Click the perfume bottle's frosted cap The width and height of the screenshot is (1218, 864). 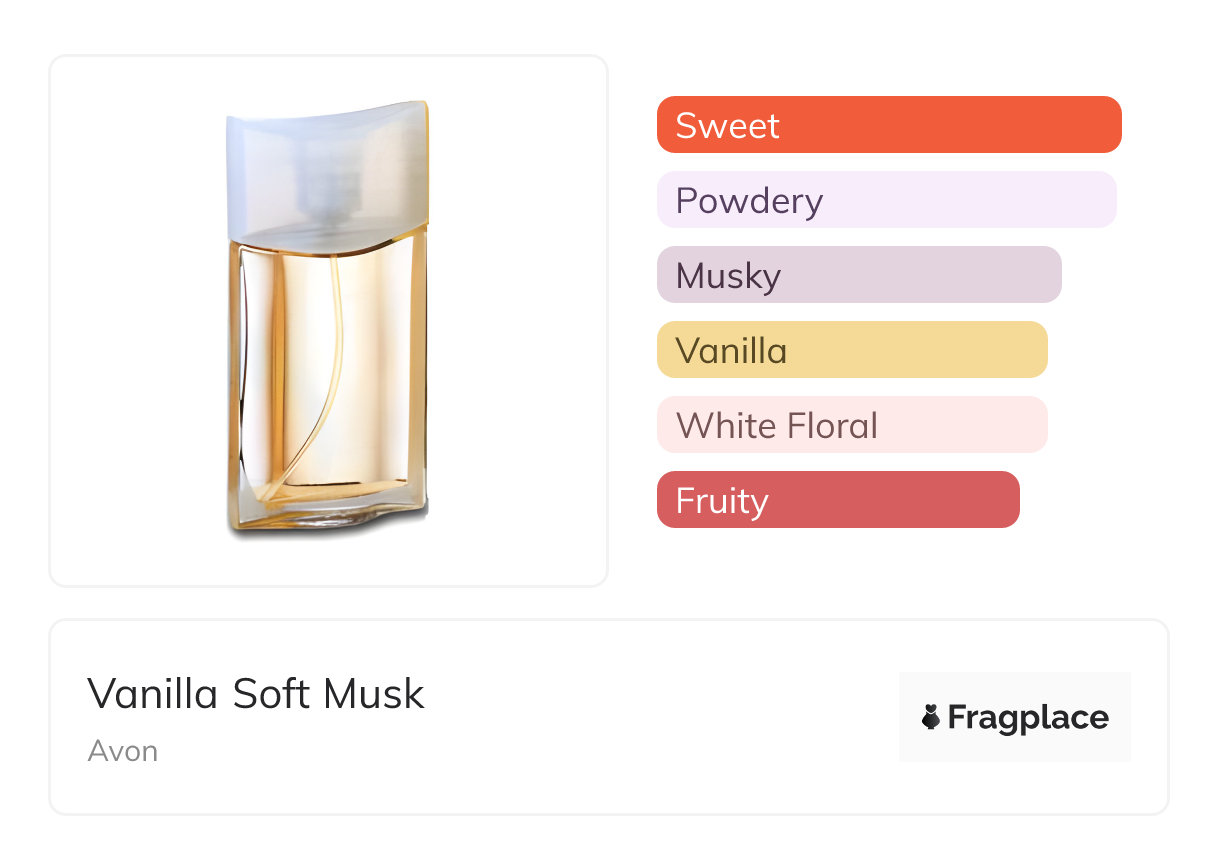327,170
